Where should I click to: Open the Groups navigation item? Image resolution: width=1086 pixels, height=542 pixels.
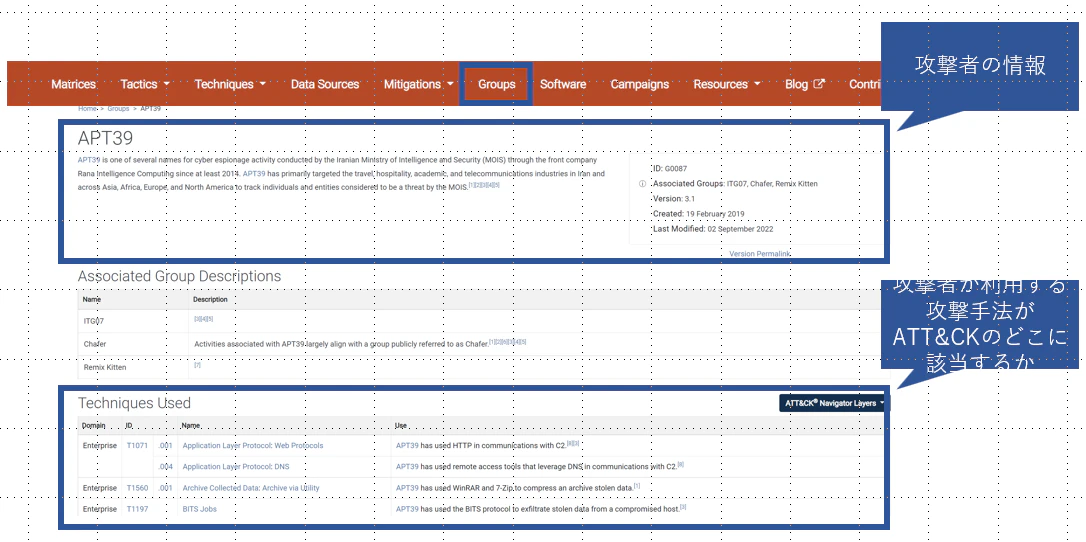(497, 84)
